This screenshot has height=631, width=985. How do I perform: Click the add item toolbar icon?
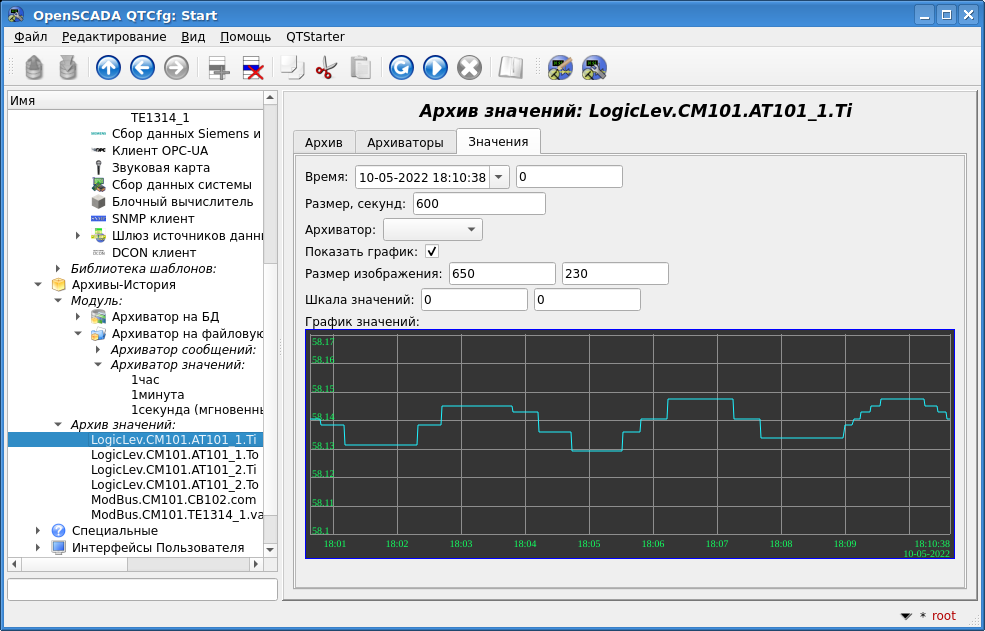pos(217,67)
